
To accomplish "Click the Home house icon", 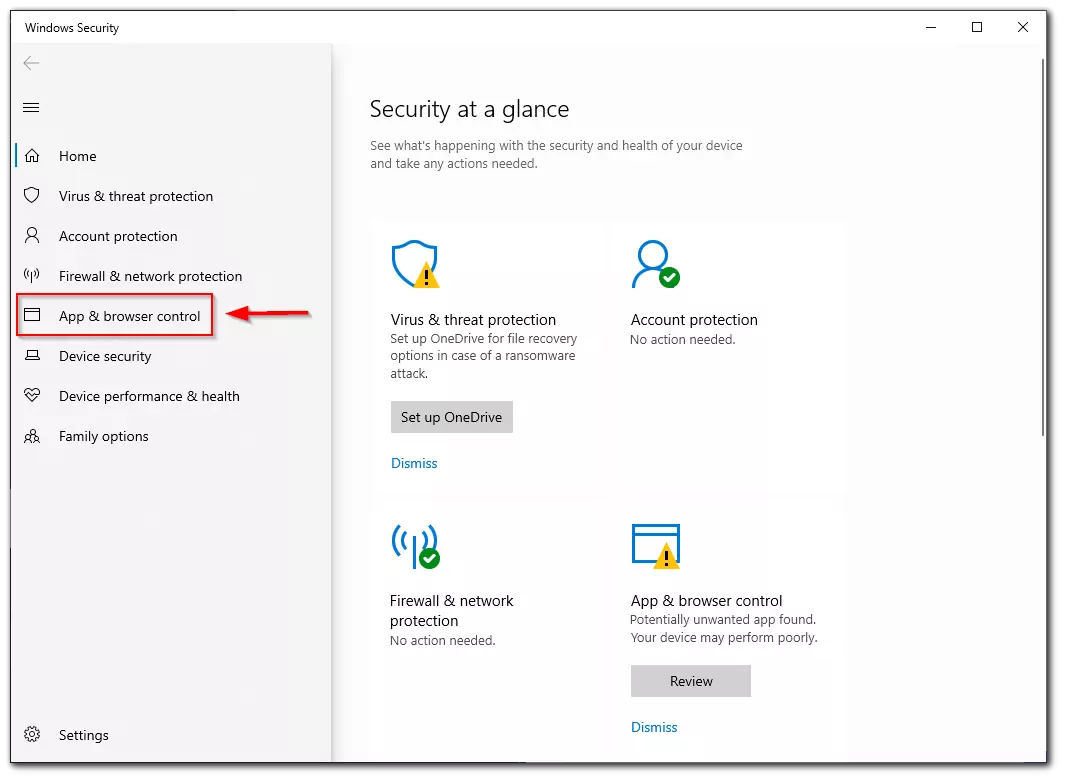I will click(x=32, y=156).
